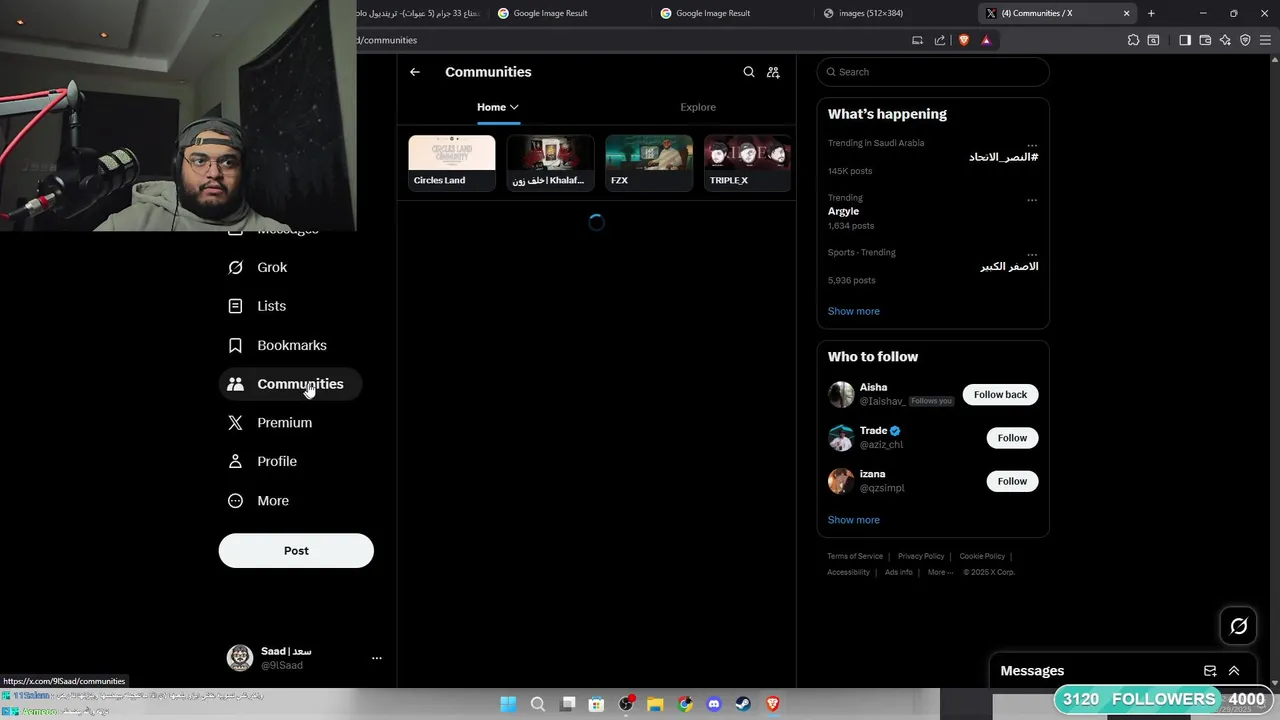The image size is (1280, 720).
Task: Go to Profile from the sidebar
Action: point(262,461)
